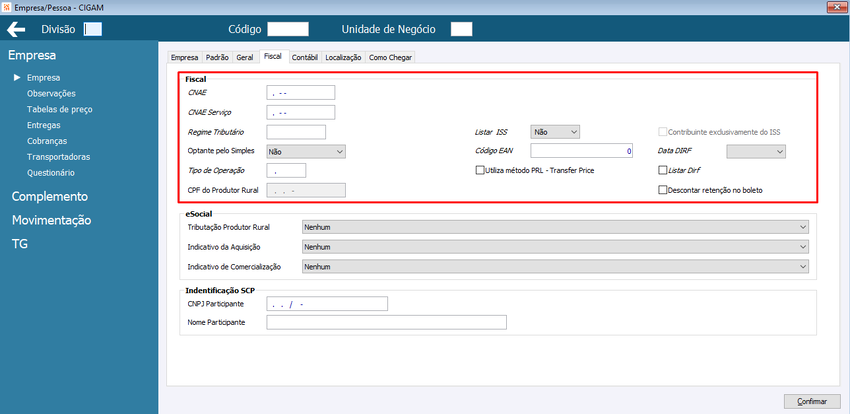
Task: Open the Localização tab
Action: 343,57
